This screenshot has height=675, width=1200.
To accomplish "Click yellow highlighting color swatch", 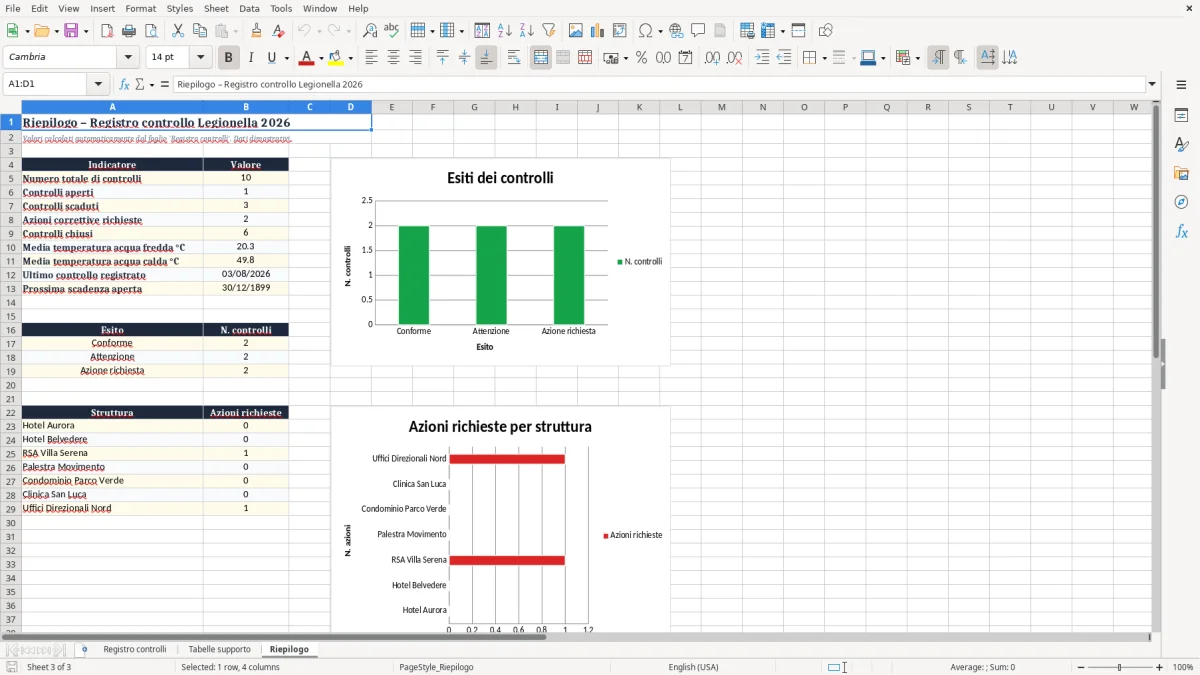I will tap(337, 58).
